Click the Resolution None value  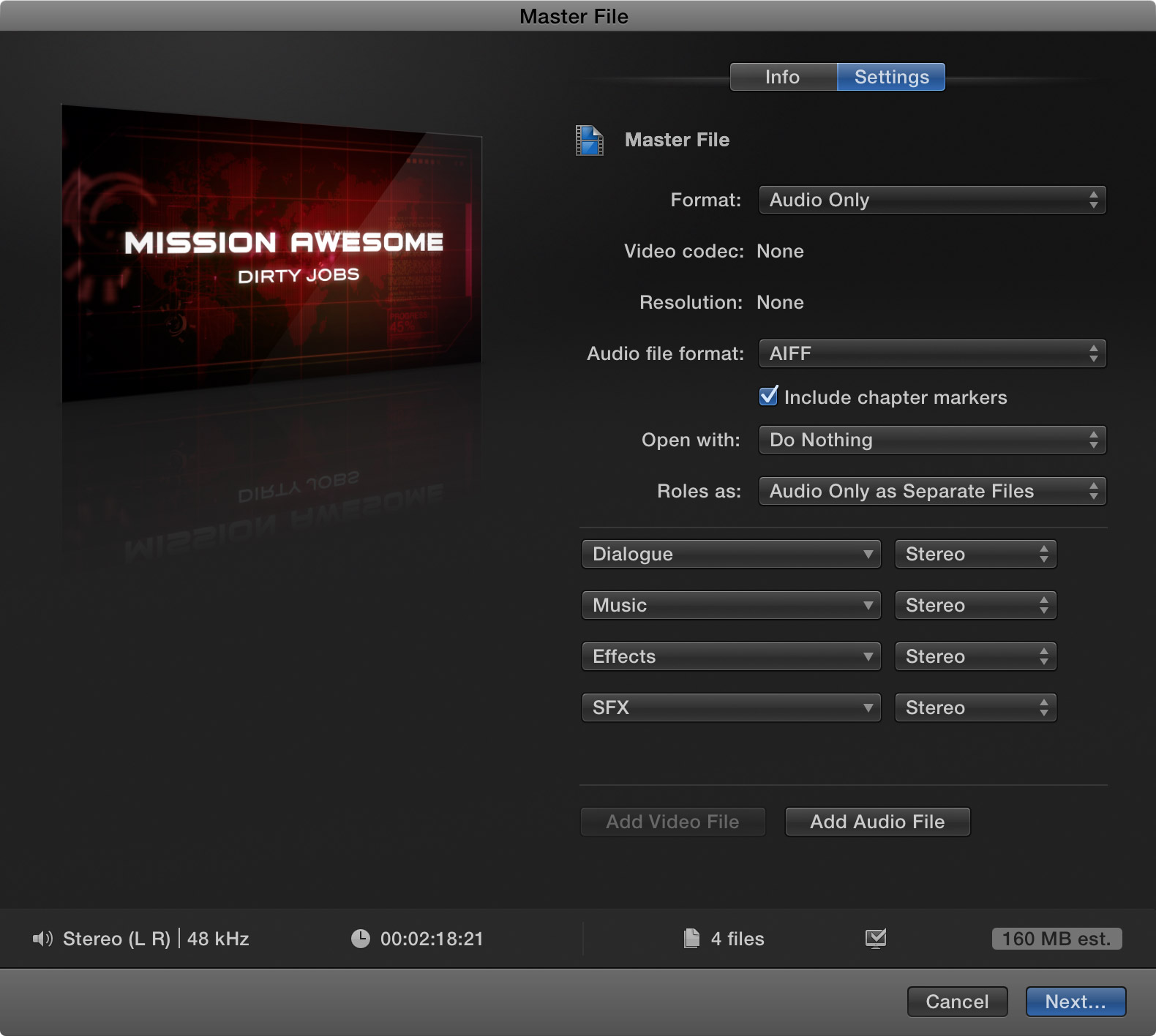[780, 302]
